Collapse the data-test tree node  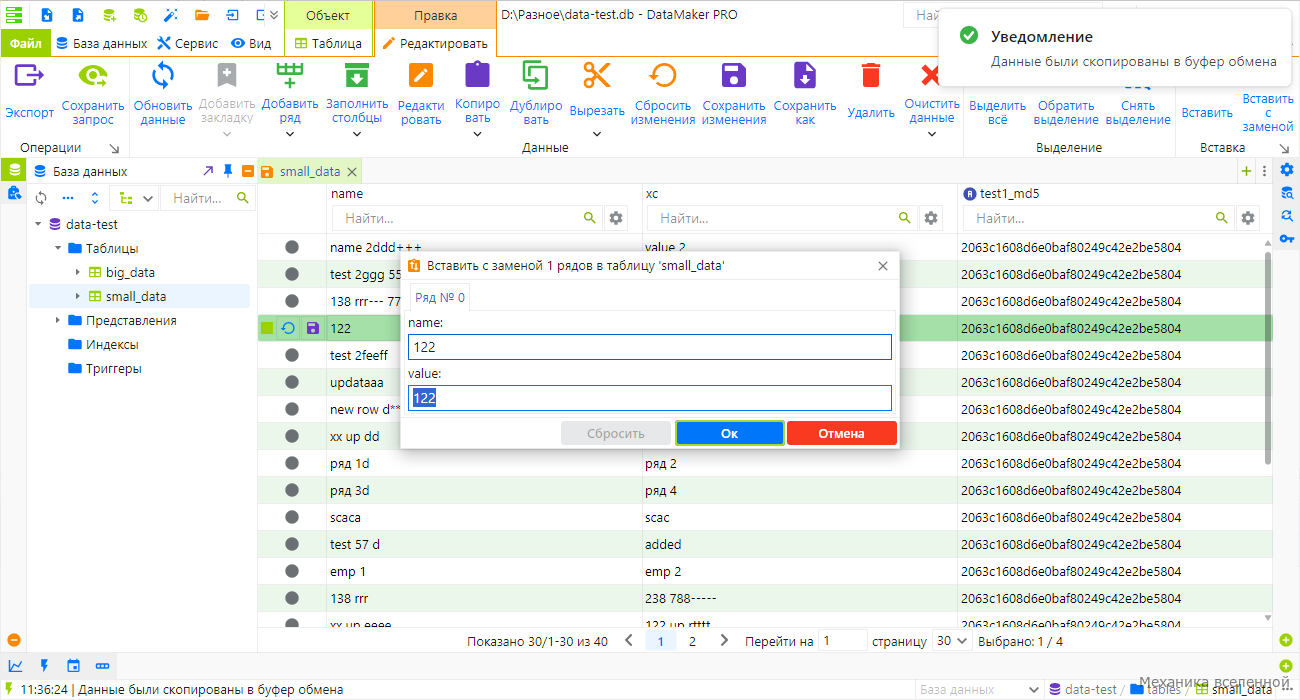38,224
